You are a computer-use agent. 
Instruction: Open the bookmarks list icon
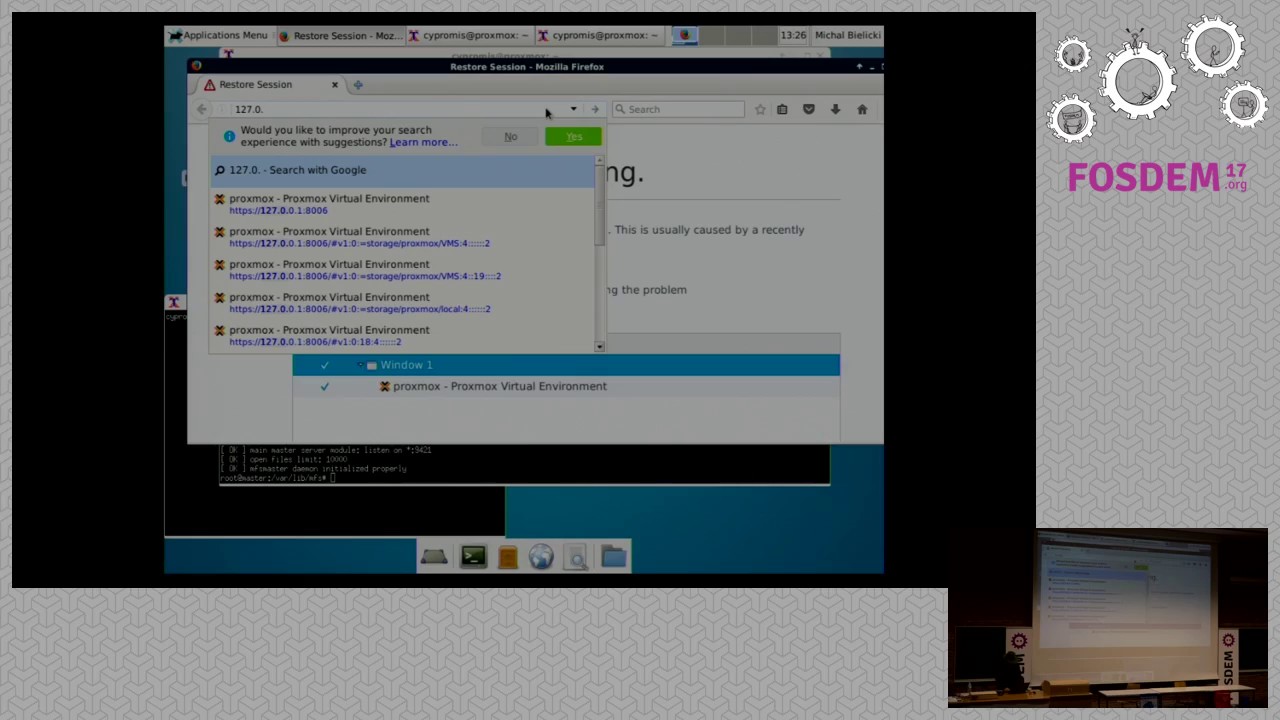pyautogui.click(x=782, y=109)
